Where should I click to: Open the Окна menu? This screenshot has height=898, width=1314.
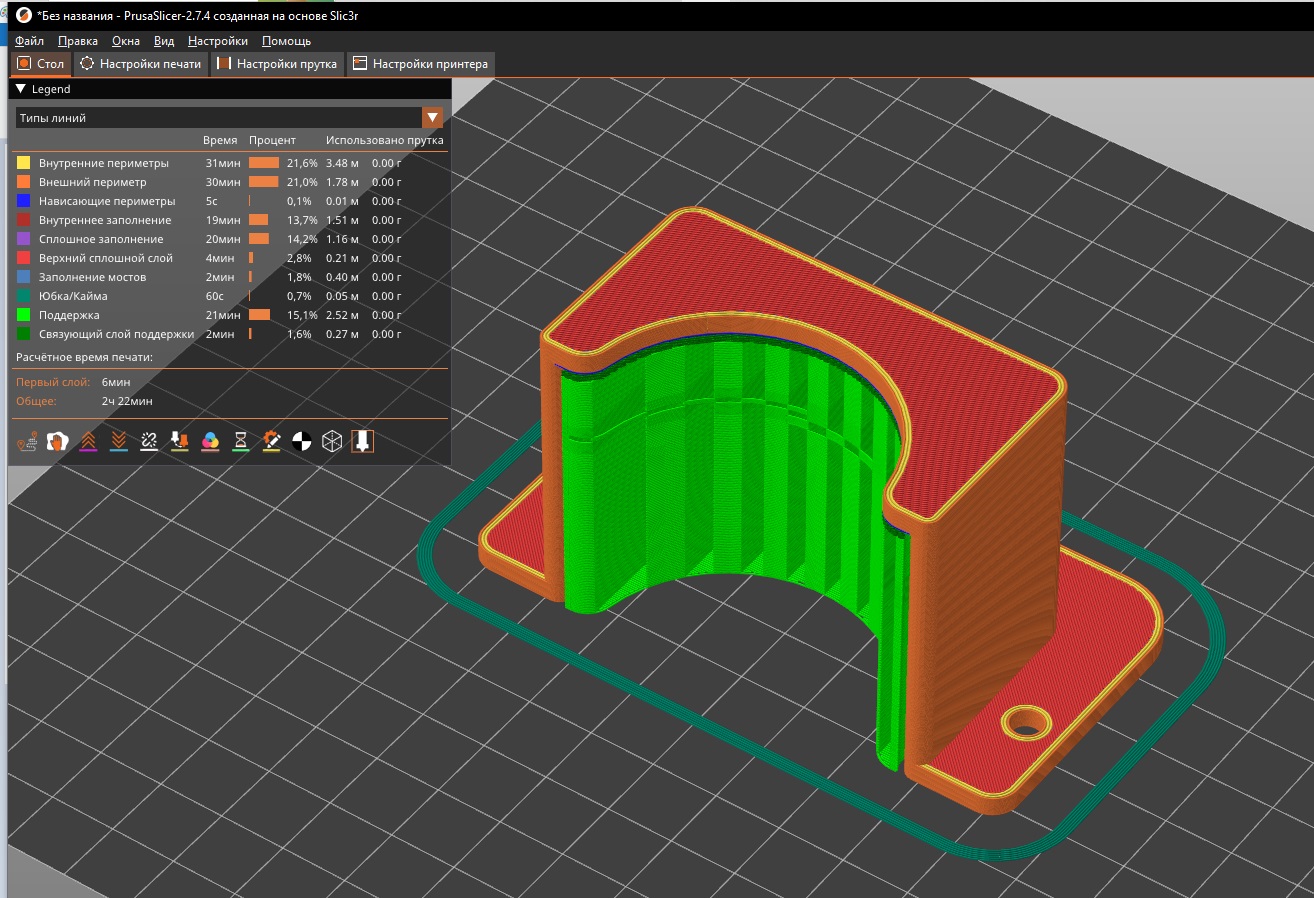click(126, 41)
